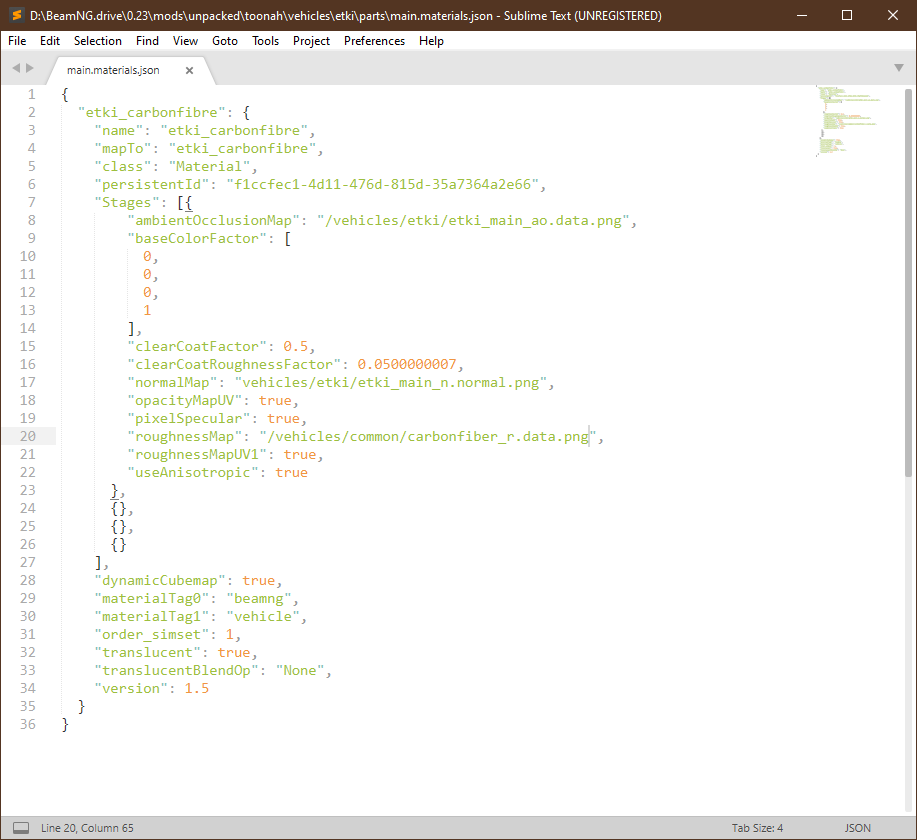Click the "roughnessMapUV1" key
This screenshot has height=840, width=917.
[197, 455]
